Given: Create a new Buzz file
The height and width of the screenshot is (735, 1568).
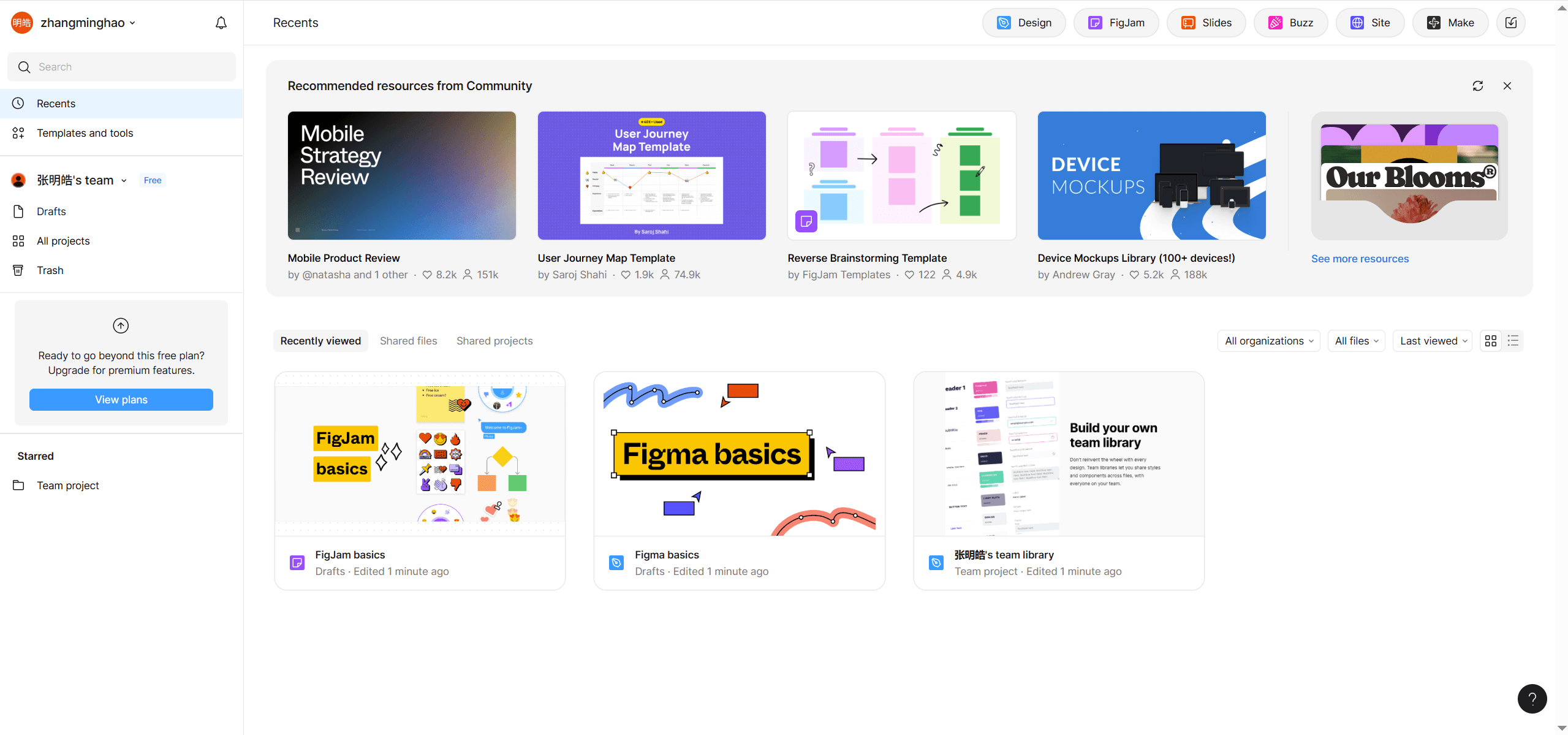Looking at the screenshot, I should pos(1290,23).
